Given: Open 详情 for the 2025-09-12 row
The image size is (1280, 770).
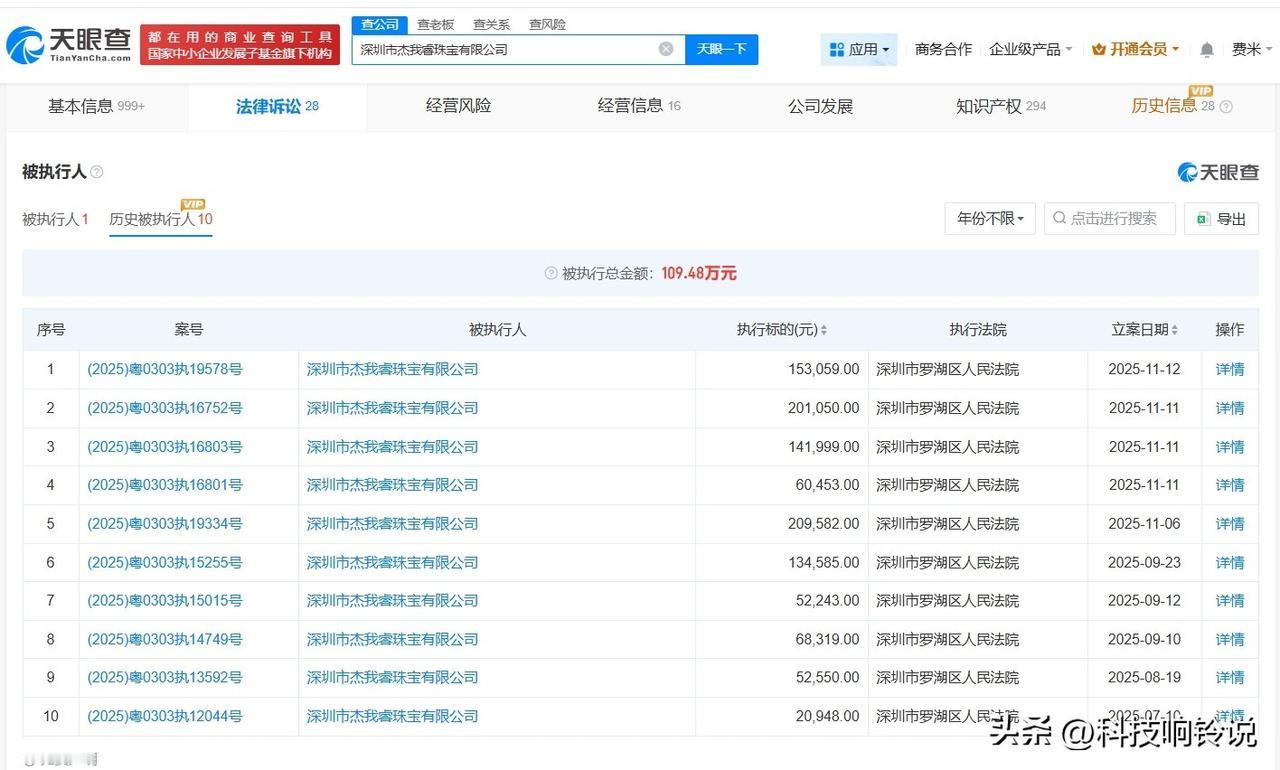Looking at the screenshot, I should 1230,601.
